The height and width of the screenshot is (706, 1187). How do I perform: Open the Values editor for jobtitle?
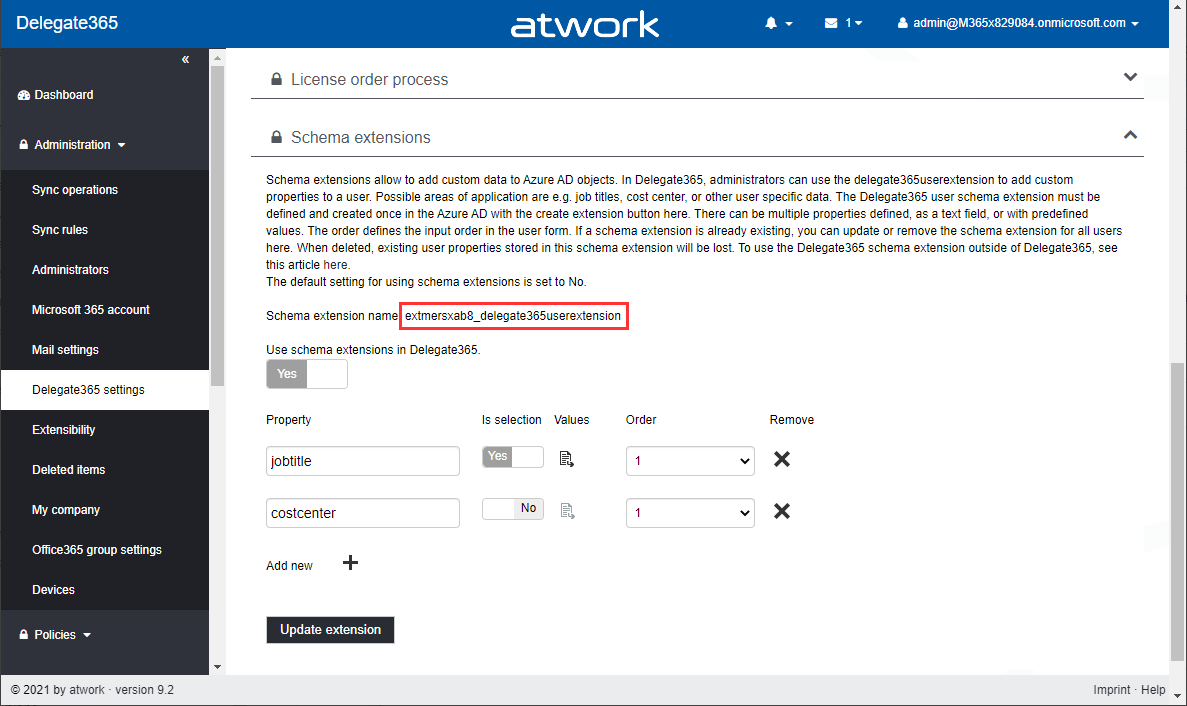(567, 458)
